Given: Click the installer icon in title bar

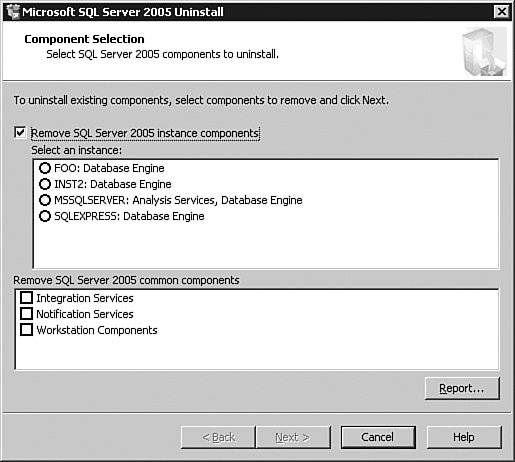Looking at the screenshot, I should [13, 12].
